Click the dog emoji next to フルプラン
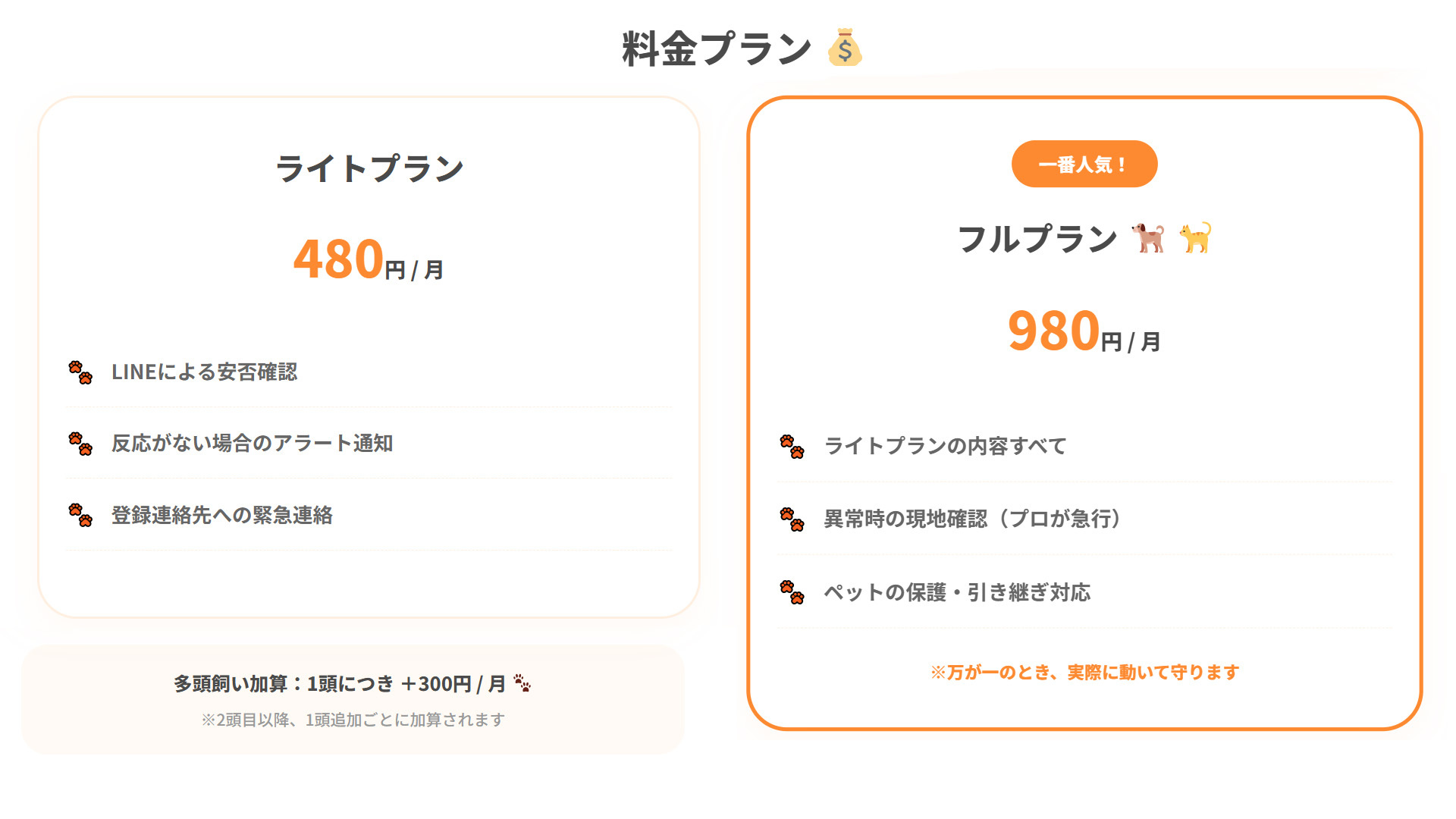 point(1148,238)
